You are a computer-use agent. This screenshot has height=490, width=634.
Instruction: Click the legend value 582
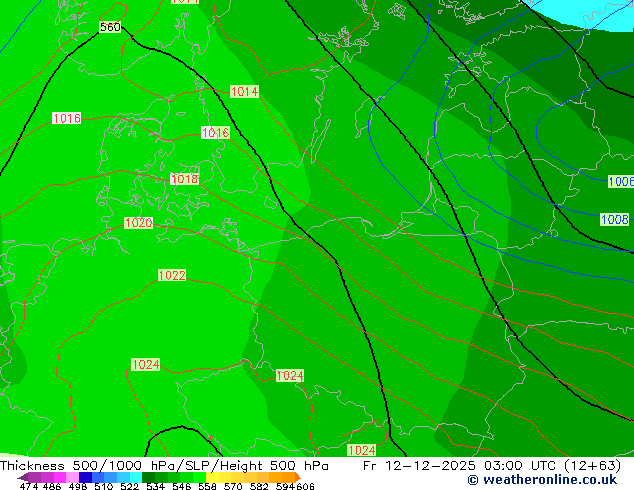tap(259, 486)
